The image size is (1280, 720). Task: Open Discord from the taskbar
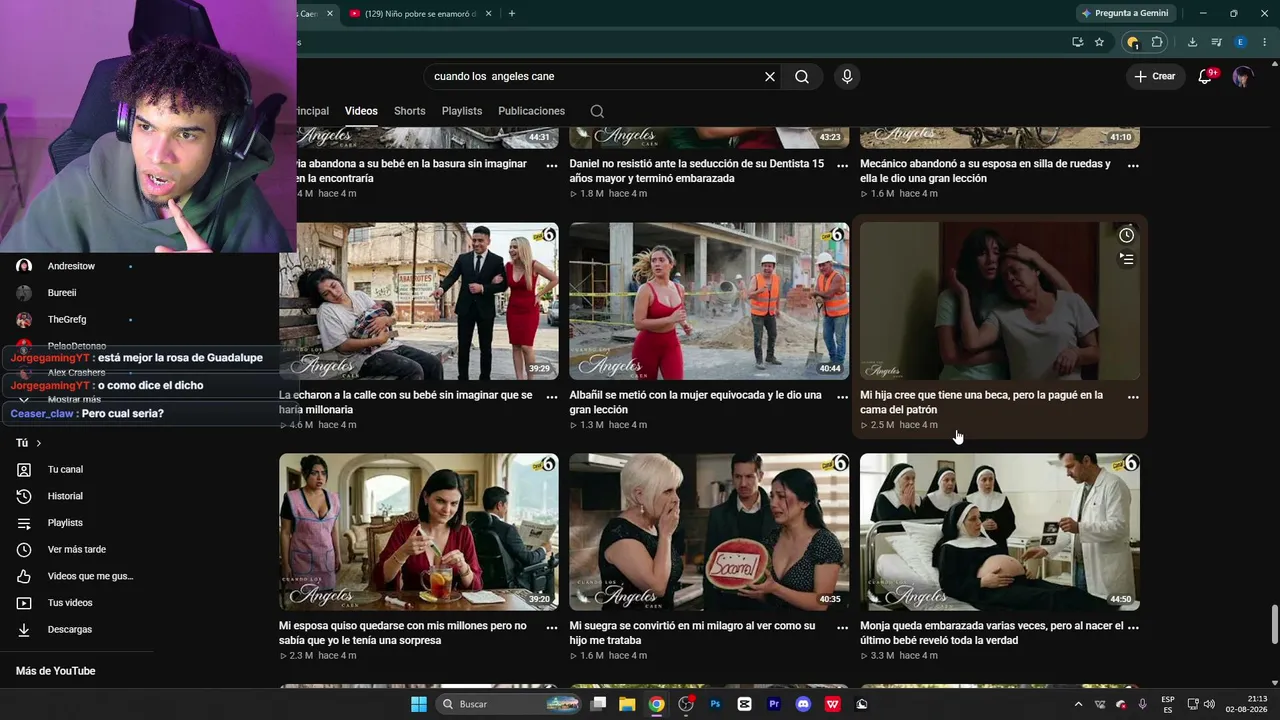point(803,704)
